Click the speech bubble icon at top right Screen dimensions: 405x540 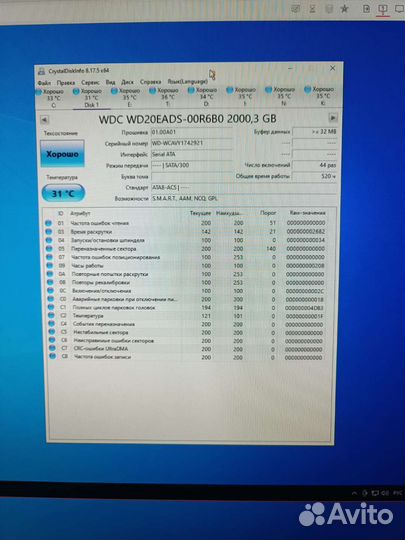pyautogui.click(x=399, y=9)
